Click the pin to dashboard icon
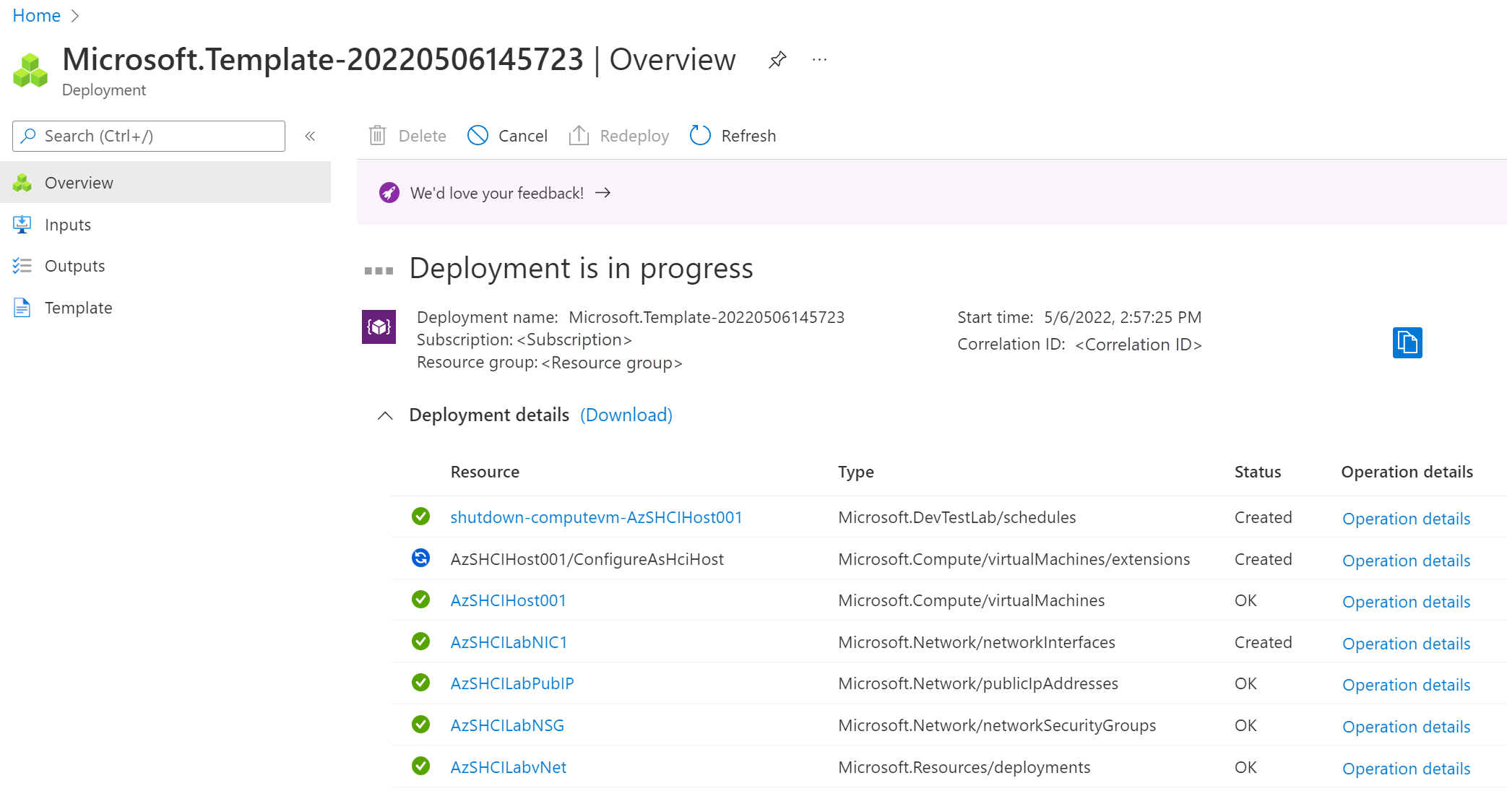This screenshot has width=1507, height=812. coord(777,59)
